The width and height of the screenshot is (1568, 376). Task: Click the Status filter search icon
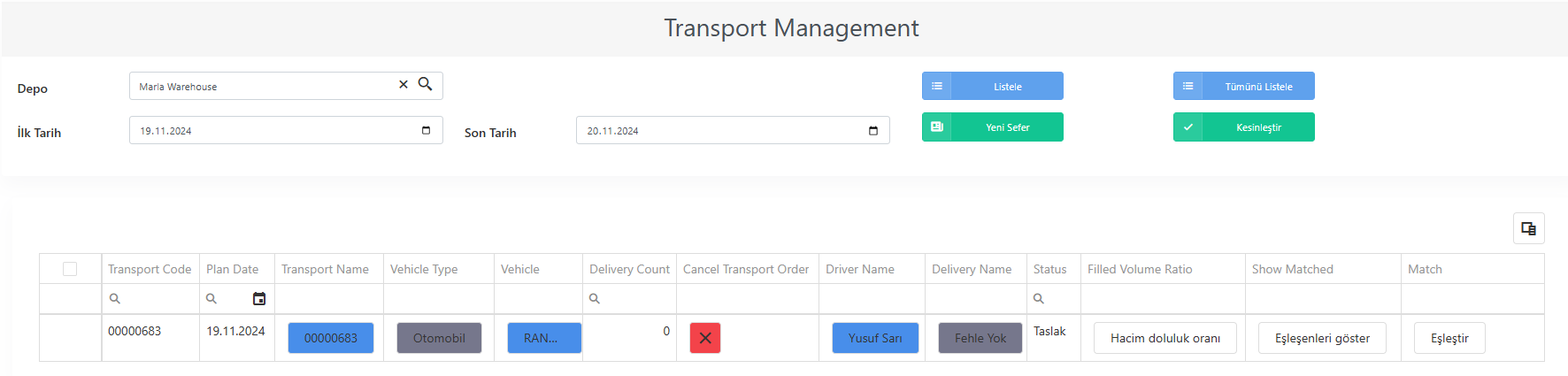tap(1039, 299)
